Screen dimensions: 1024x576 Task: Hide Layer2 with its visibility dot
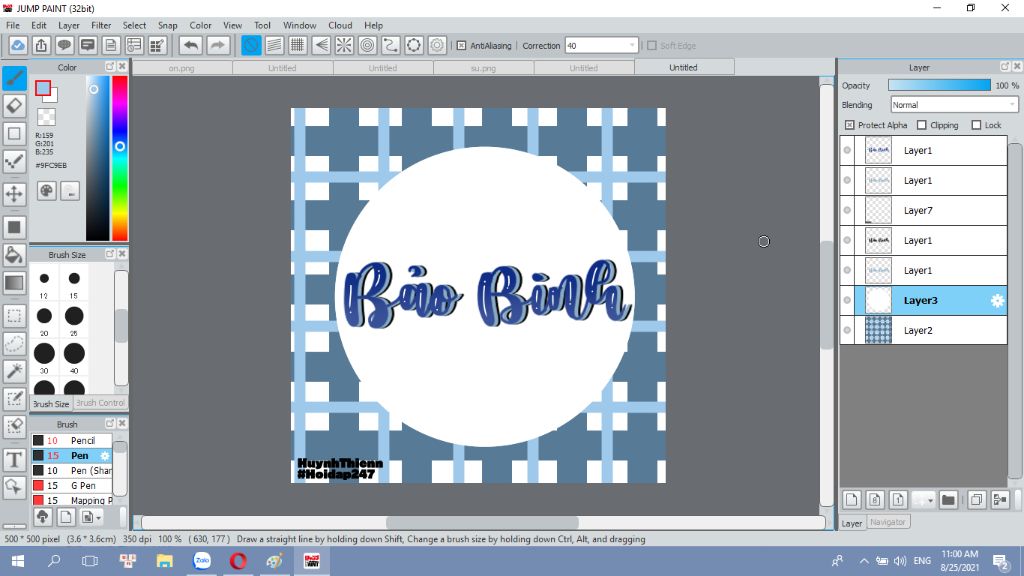[847, 330]
